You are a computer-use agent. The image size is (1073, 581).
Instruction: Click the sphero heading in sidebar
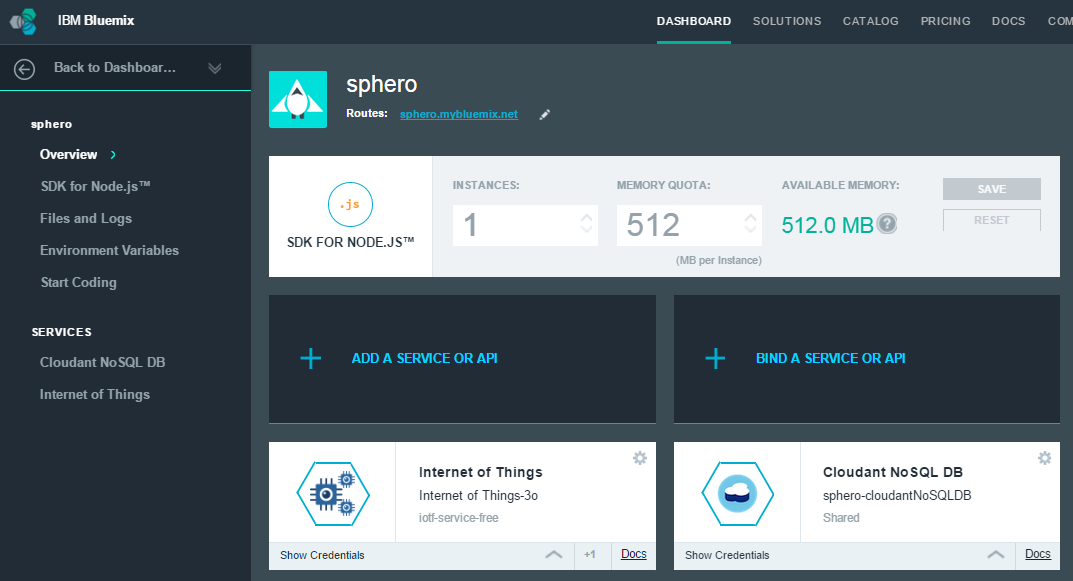pyautogui.click(x=51, y=125)
